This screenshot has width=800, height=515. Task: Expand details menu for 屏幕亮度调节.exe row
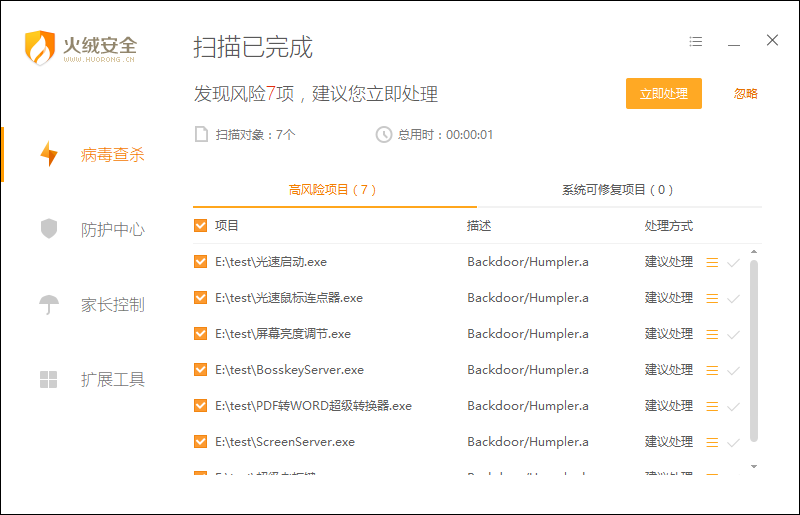(x=712, y=334)
